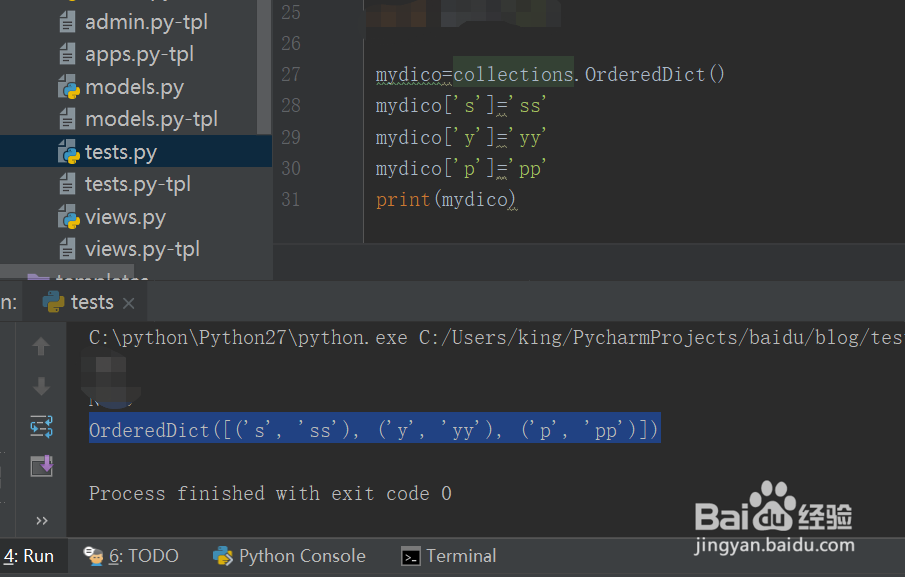Click the models.py file icon
905x577 pixels.
click(x=67, y=86)
